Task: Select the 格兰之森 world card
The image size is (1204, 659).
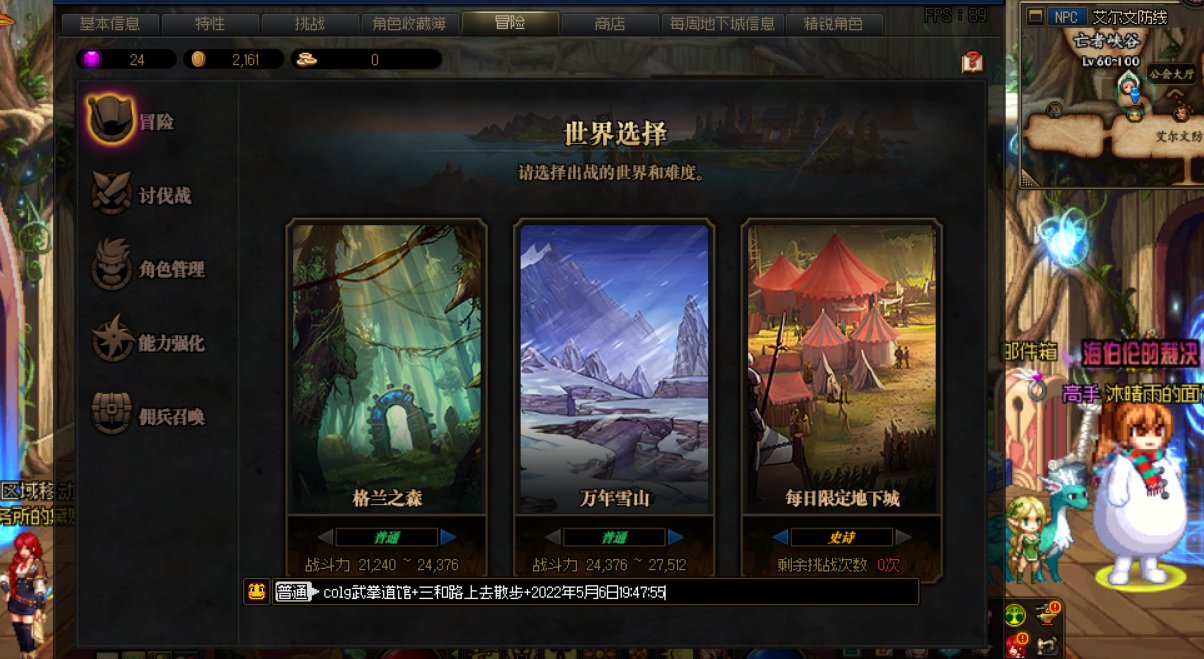Action: [387, 367]
